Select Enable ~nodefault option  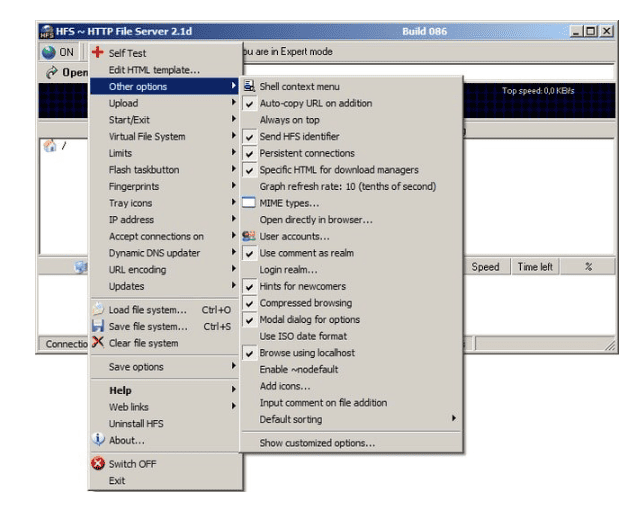pyautogui.click(x=352, y=369)
